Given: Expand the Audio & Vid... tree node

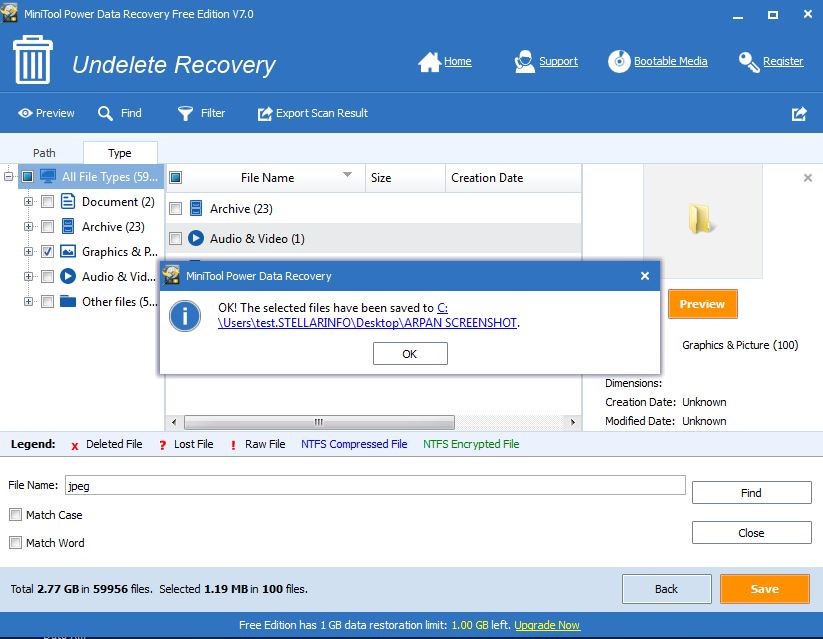Looking at the screenshot, I should (28, 276).
